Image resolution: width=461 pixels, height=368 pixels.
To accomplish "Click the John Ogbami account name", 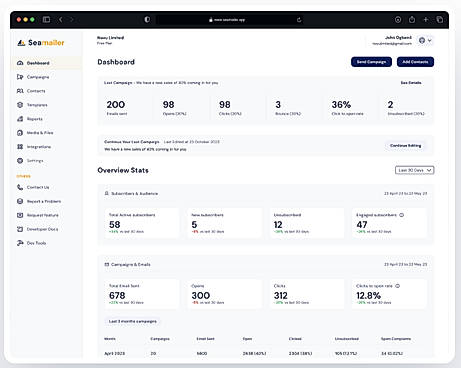I will (398, 37).
